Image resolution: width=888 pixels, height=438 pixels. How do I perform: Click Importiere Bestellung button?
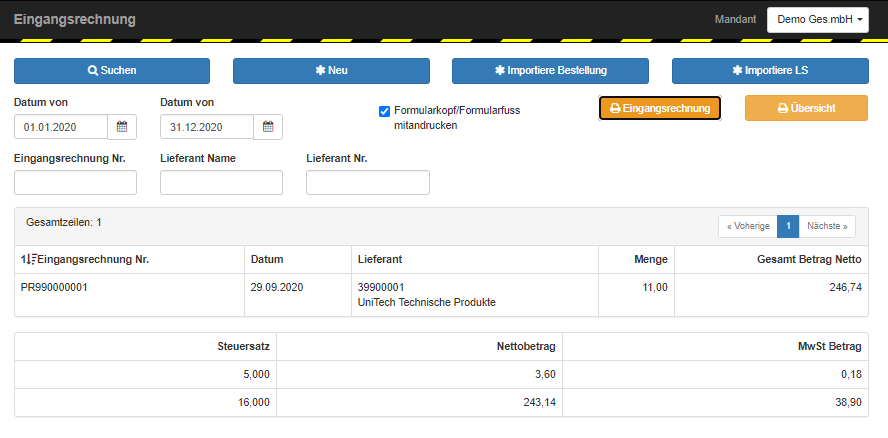coord(550,71)
